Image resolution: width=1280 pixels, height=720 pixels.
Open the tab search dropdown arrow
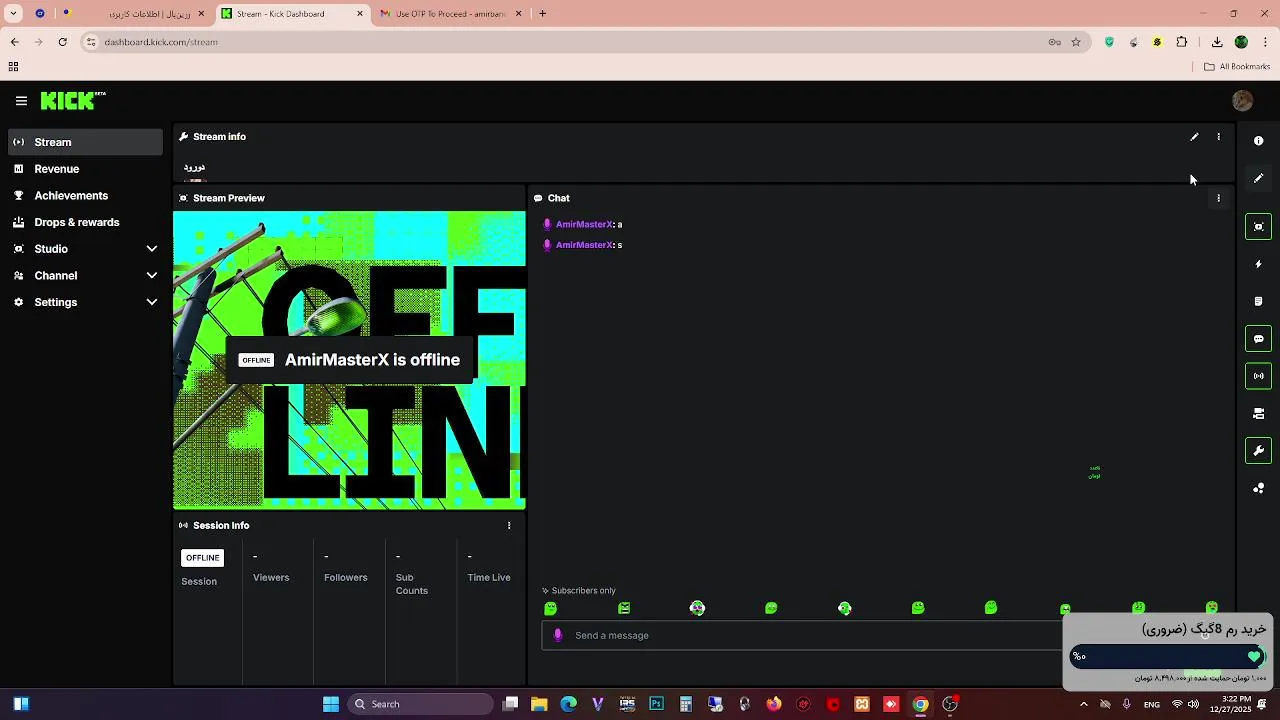(x=13, y=14)
